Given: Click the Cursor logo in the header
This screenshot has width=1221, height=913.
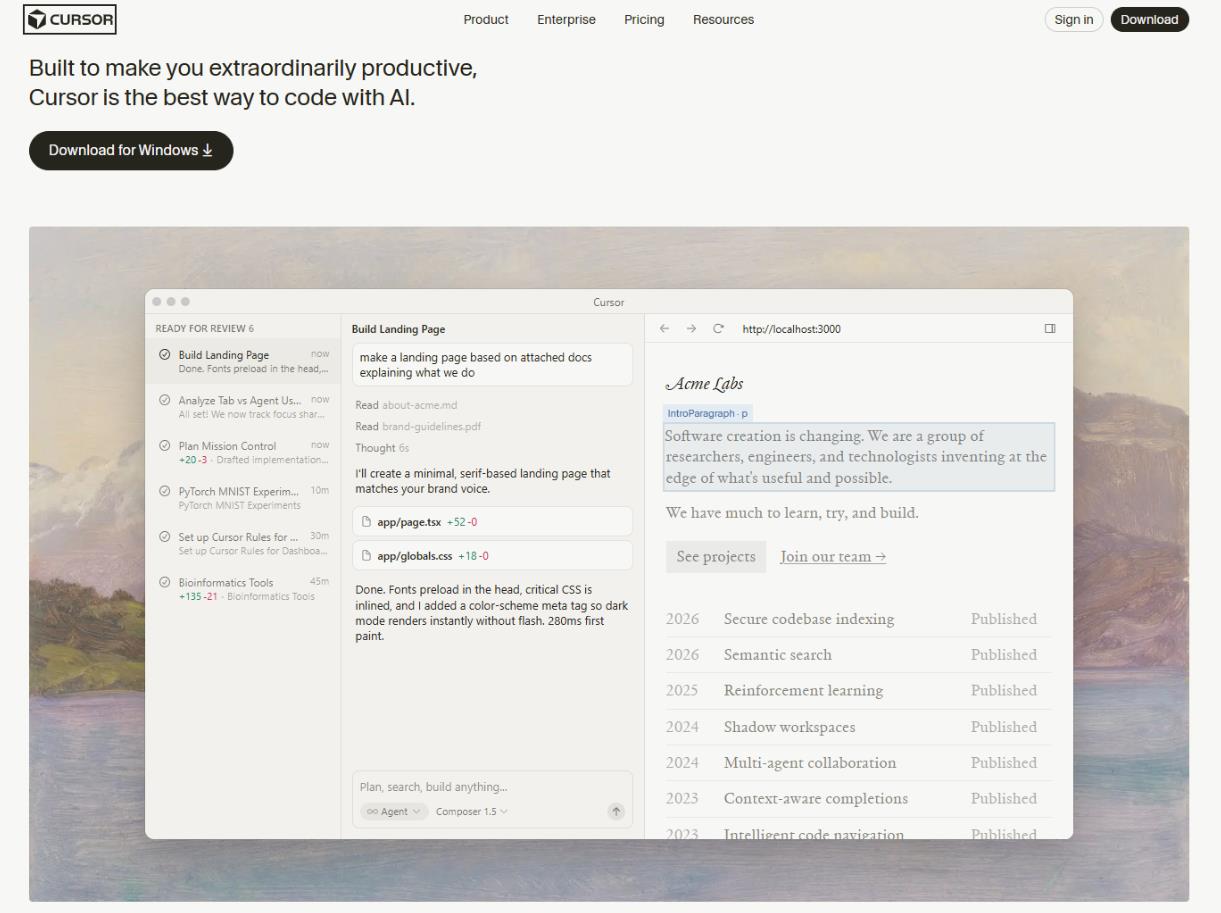Looking at the screenshot, I should 70,19.
